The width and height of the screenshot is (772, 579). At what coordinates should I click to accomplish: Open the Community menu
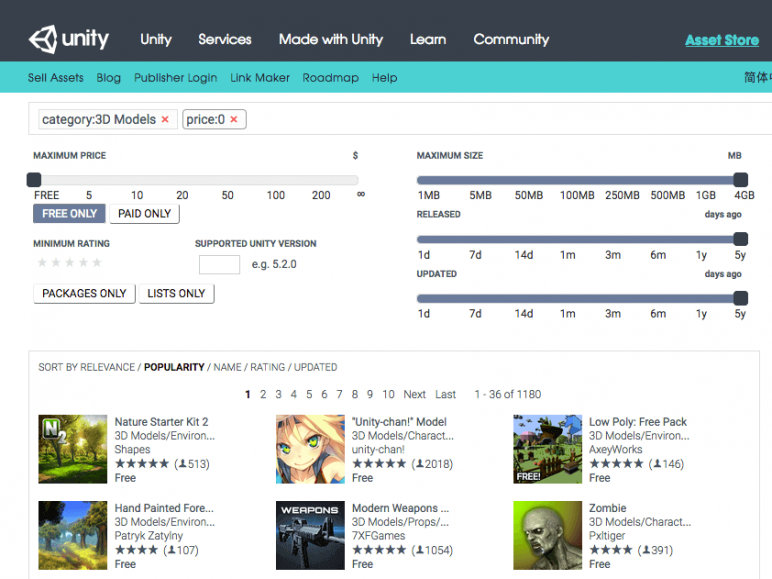[x=512, y=39]
